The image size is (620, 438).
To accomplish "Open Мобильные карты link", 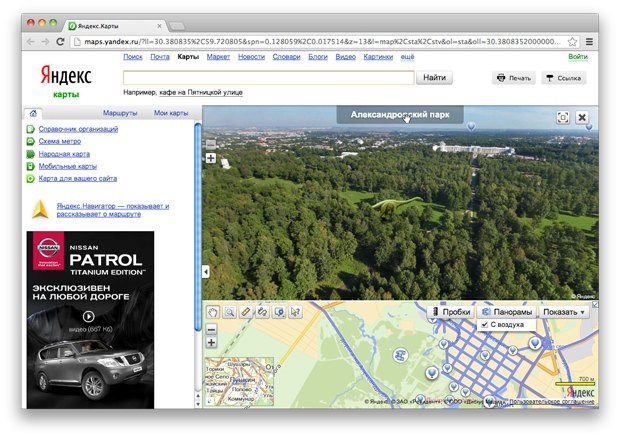I will [68, 166].
